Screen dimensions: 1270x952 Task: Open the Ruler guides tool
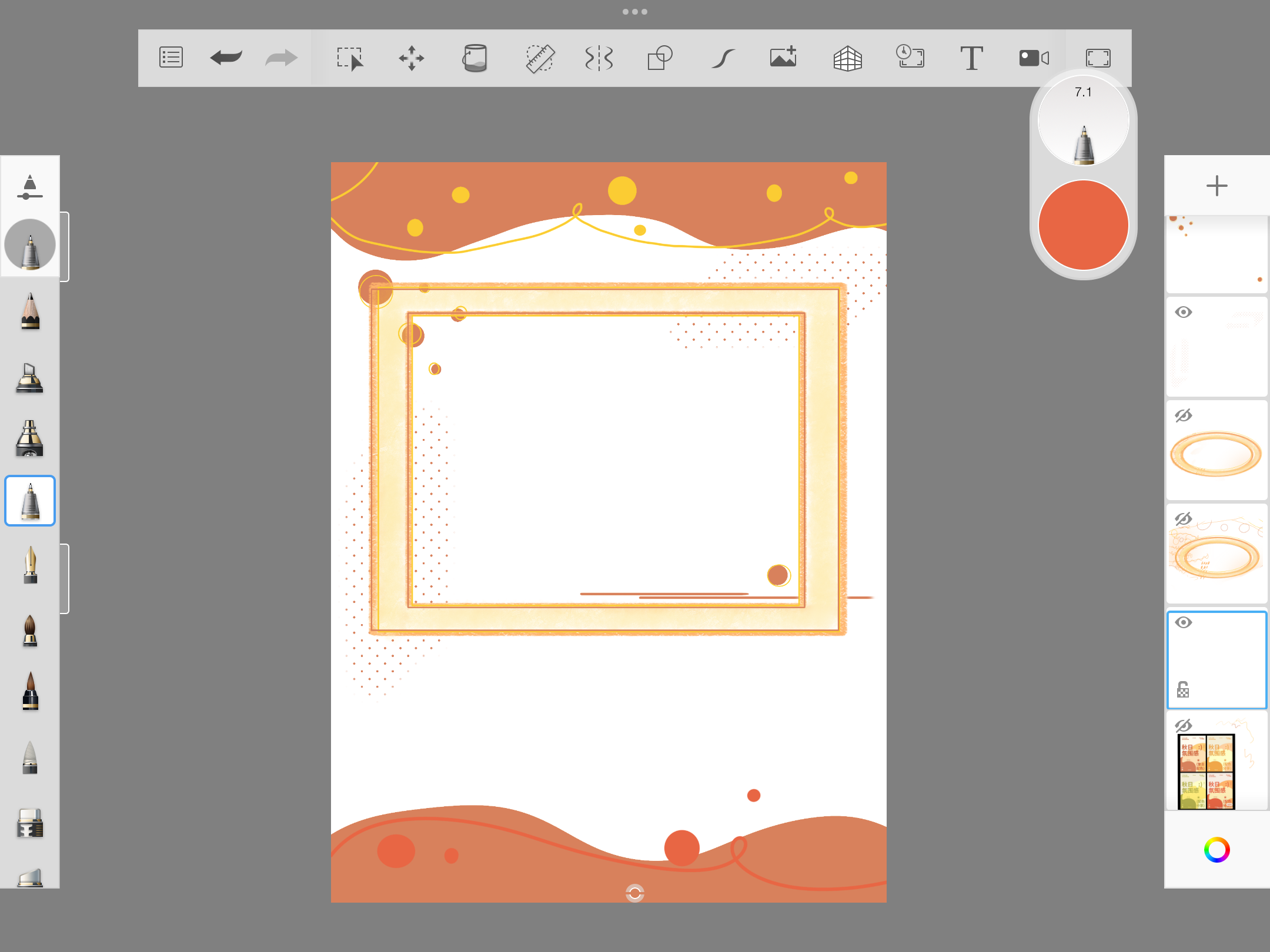[539, 58]
